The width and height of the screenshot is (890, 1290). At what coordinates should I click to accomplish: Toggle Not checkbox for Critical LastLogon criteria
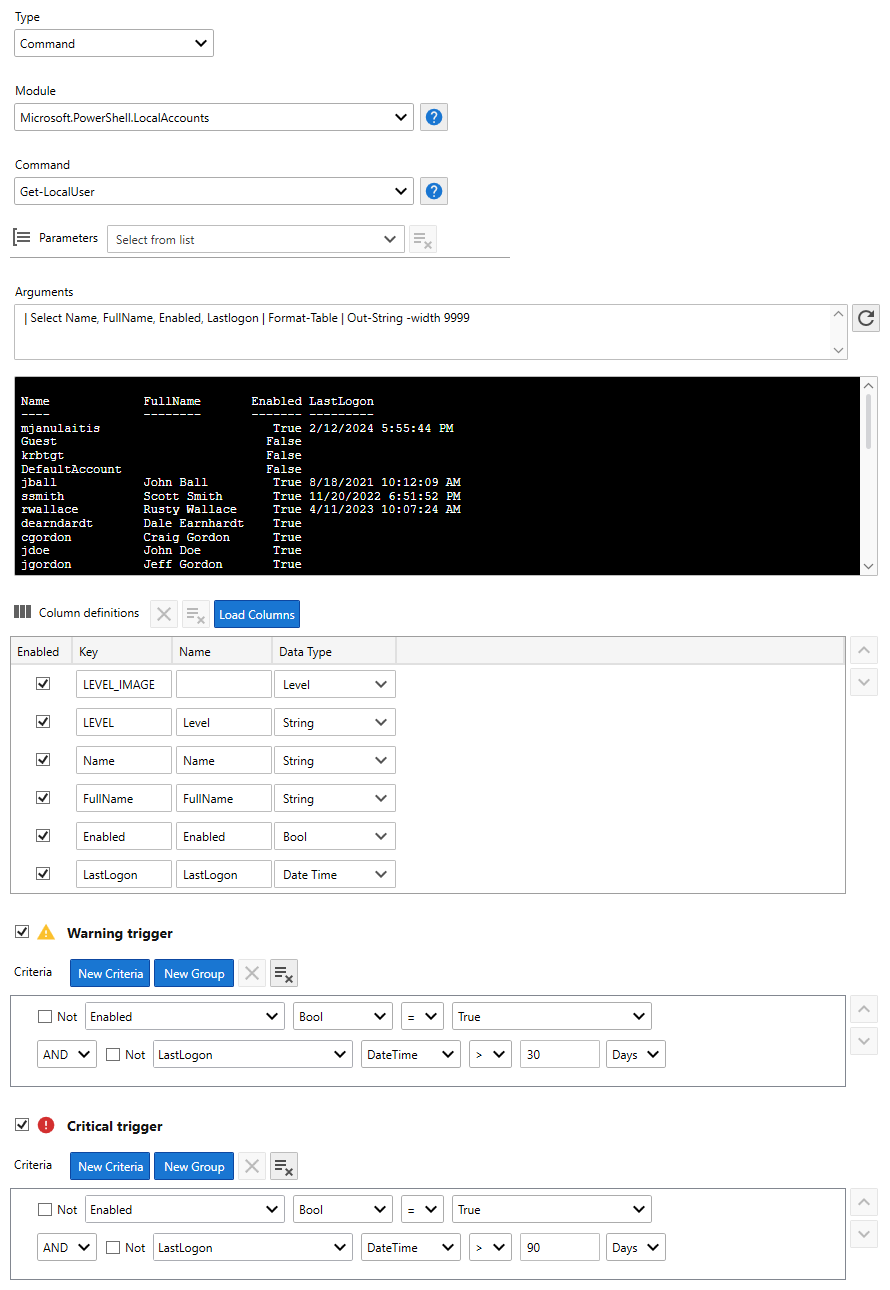pos(113,1247)
